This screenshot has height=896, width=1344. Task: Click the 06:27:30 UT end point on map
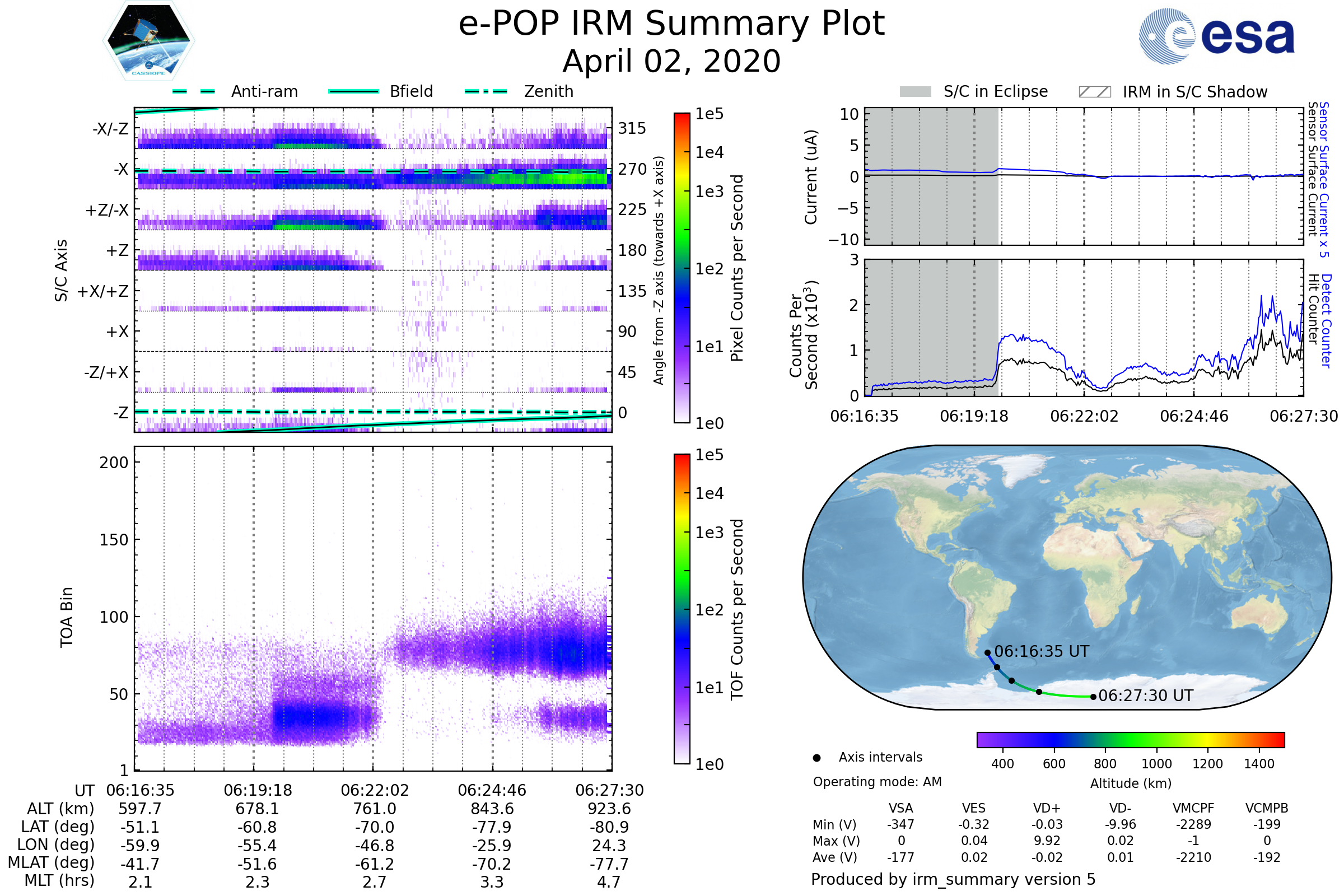pyautogui.click(x=1093, y=697)
